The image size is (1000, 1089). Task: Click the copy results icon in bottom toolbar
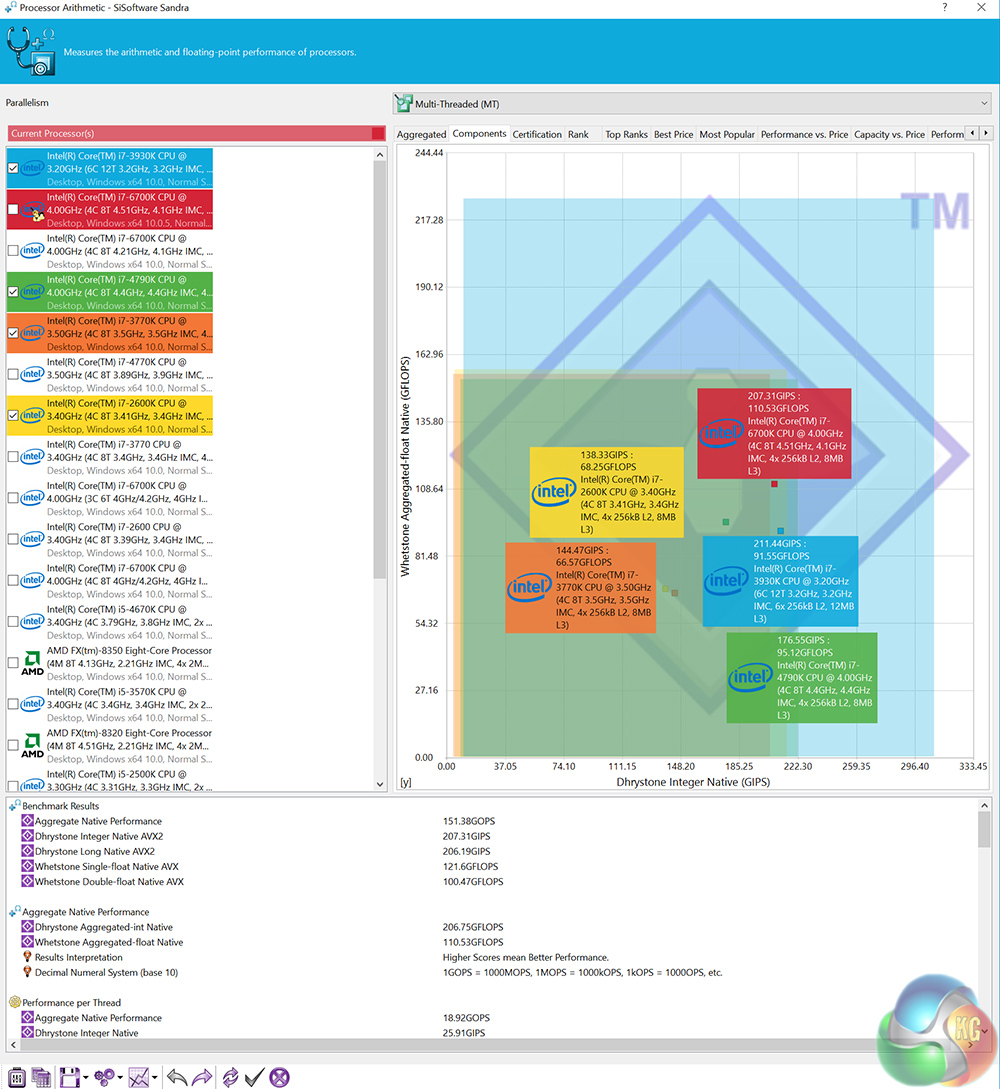tap(41, 1077)
